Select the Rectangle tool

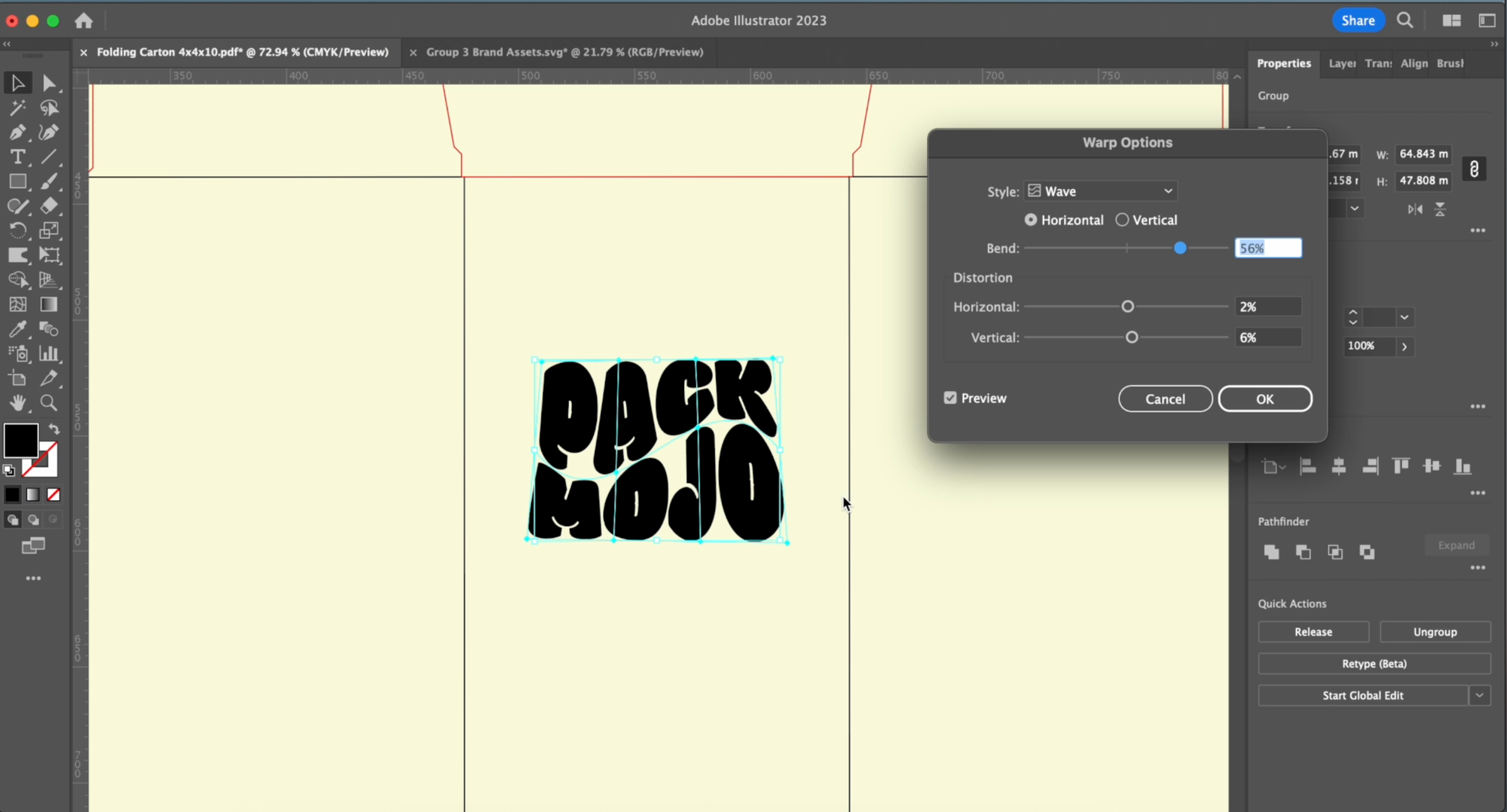17,182
